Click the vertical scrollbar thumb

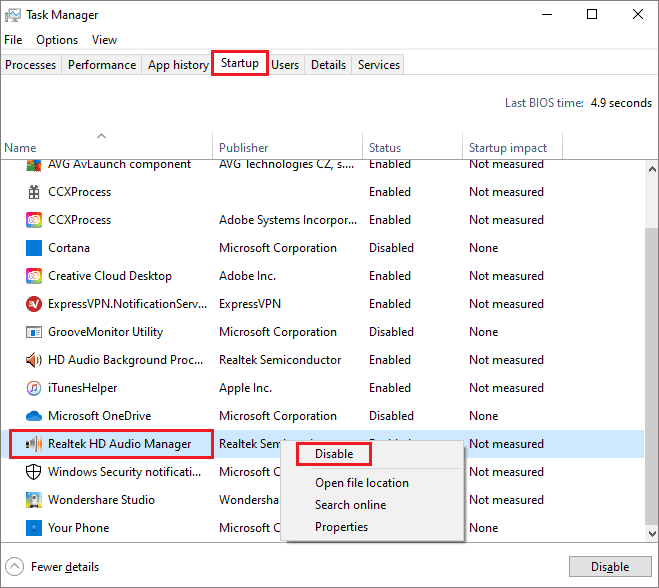pos(652,374)
